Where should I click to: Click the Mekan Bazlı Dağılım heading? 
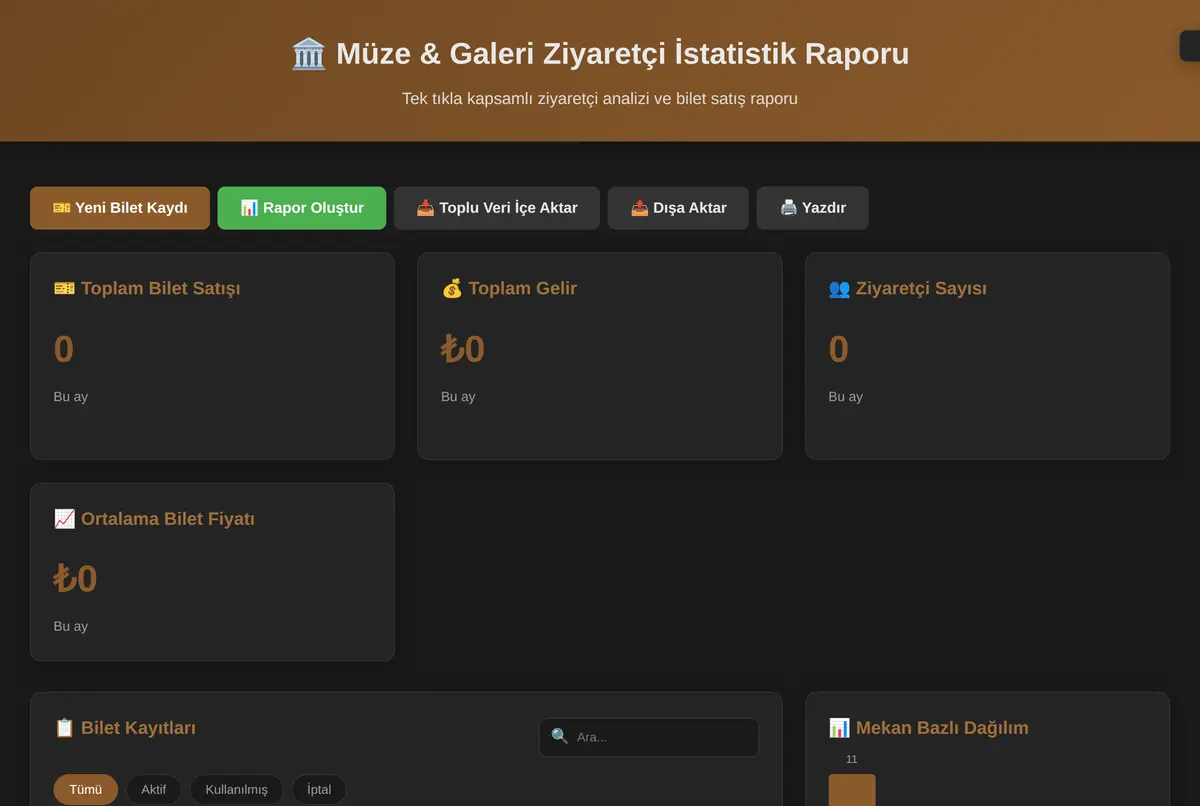(x=928, y=728)
